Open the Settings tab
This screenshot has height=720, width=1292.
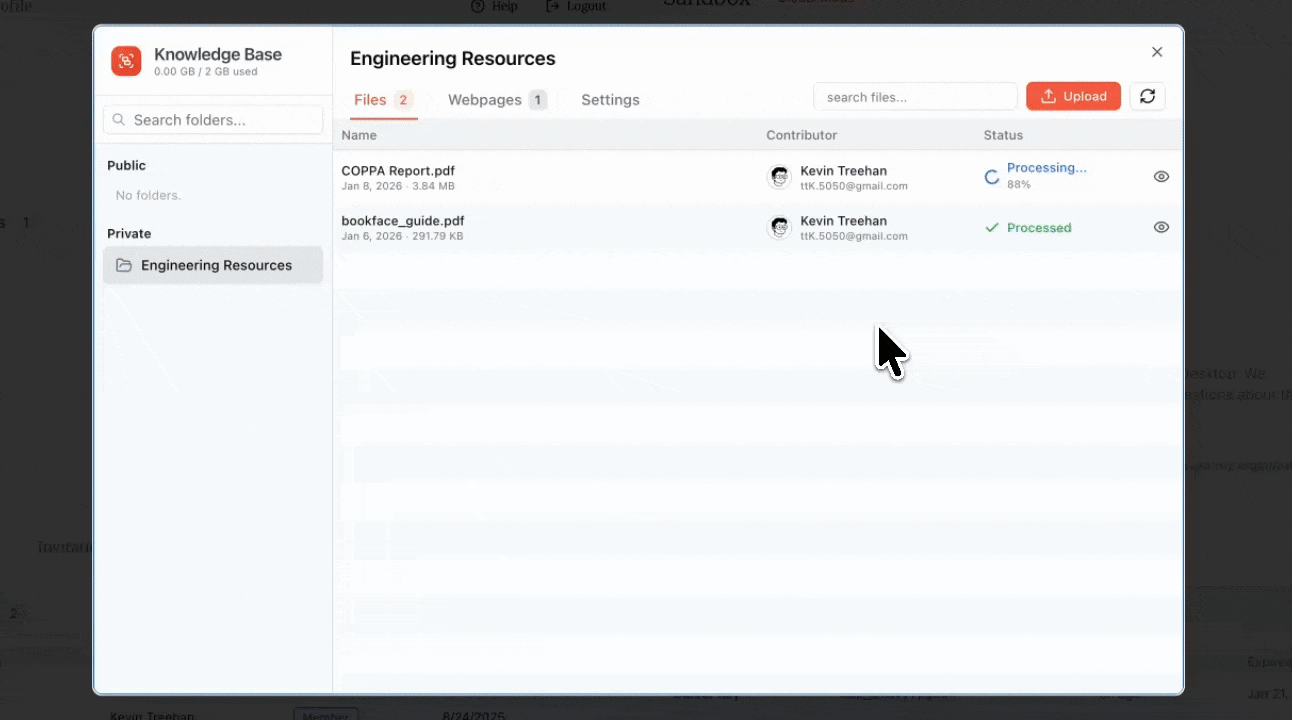tap(610, 100)
